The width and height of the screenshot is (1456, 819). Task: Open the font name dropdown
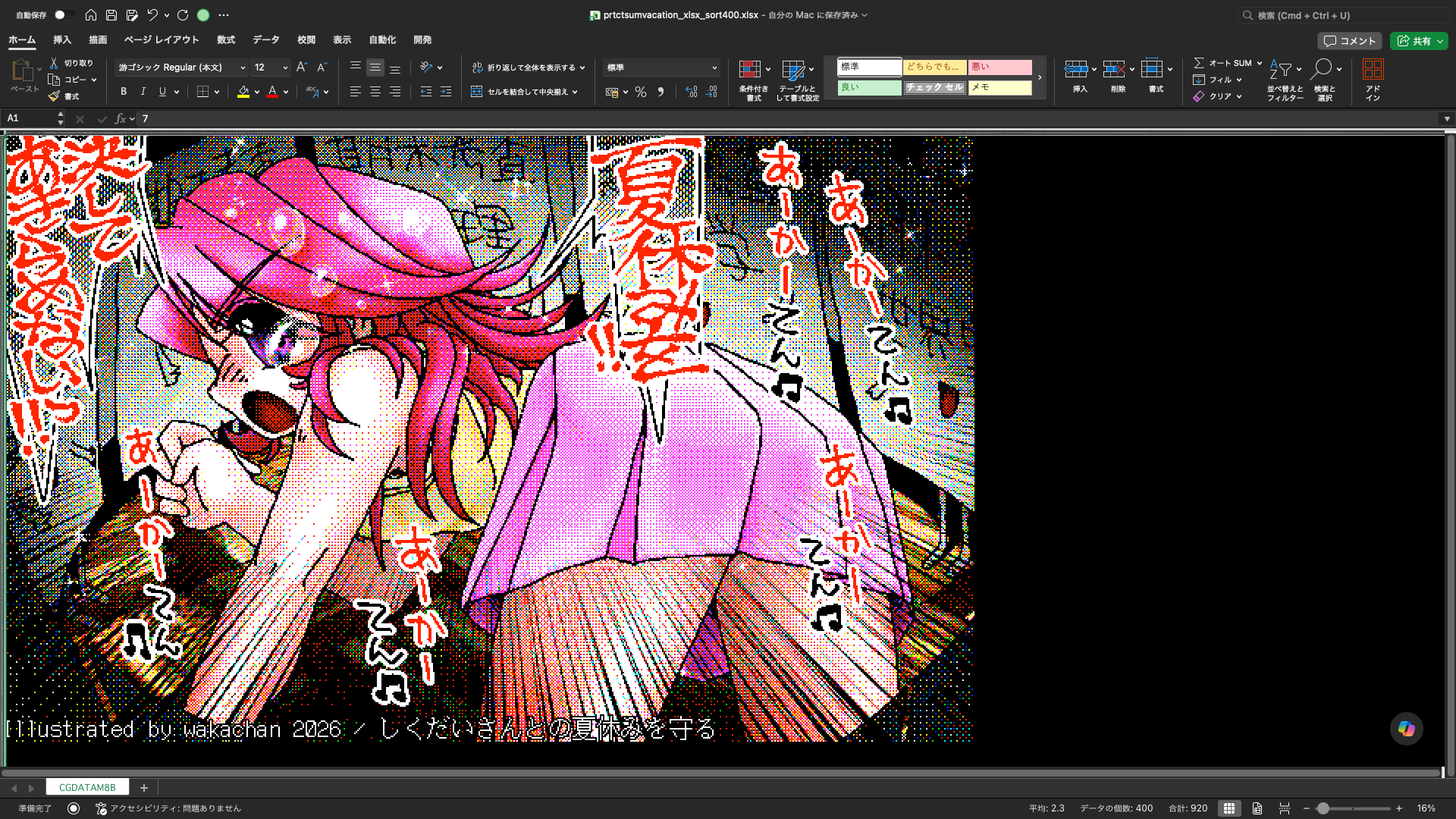tap(243, 67)
